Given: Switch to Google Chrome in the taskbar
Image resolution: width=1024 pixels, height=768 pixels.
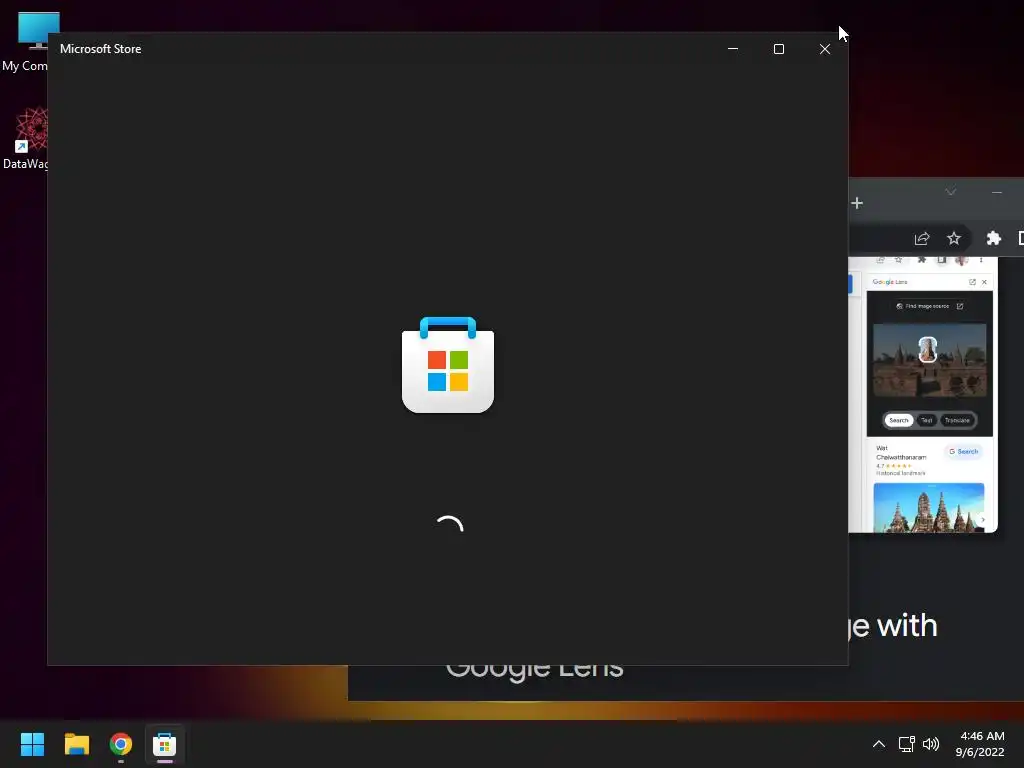Looking at the screenshot, I should click(121, 744).
